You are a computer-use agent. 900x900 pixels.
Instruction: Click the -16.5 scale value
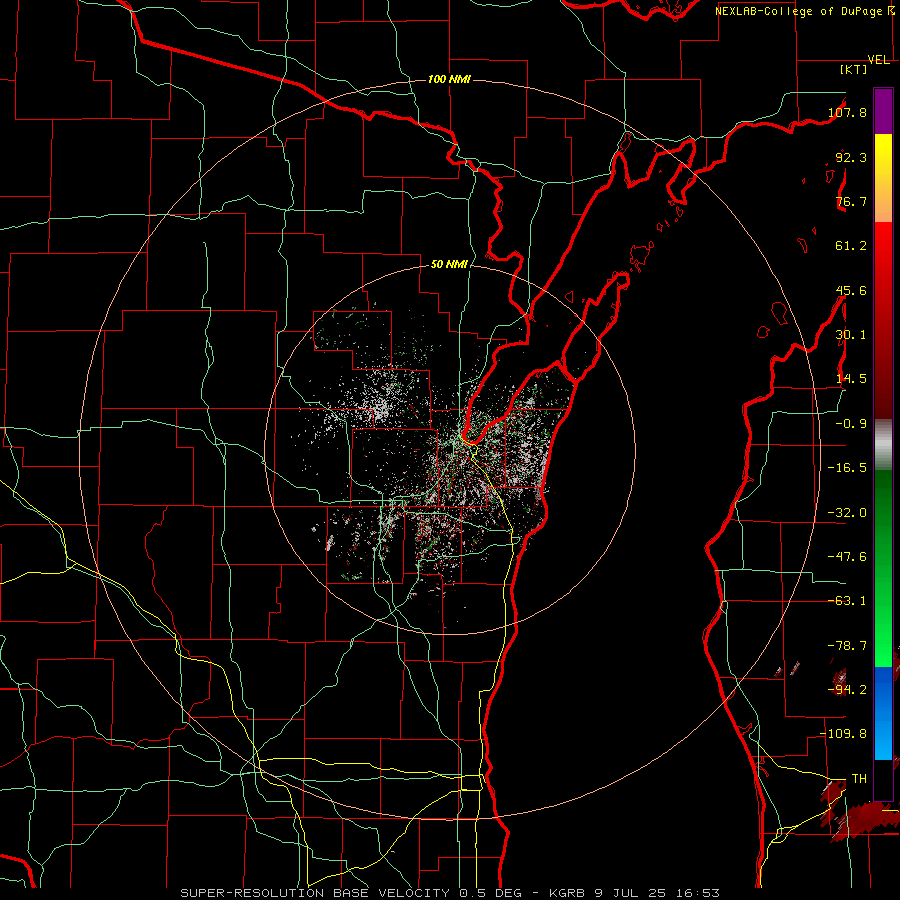[847, 468]
